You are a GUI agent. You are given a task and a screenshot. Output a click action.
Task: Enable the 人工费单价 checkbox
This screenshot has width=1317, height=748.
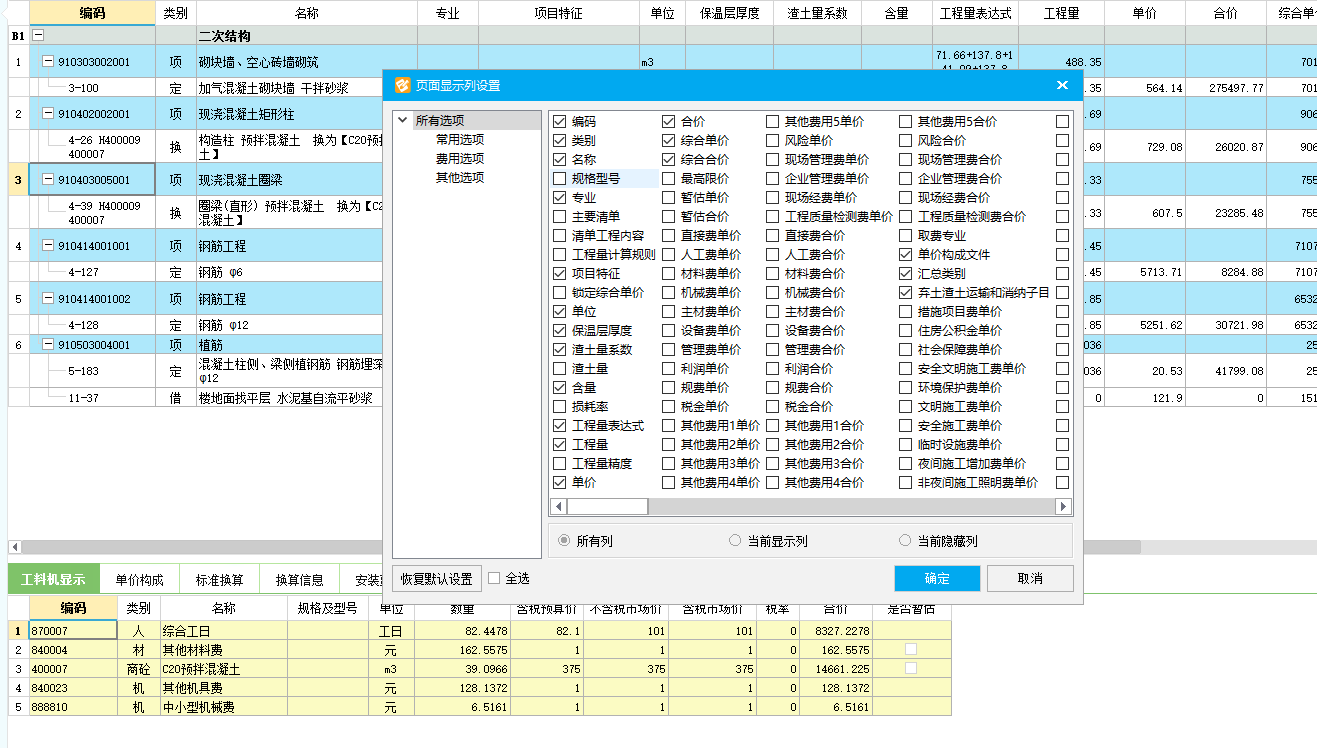669,255
